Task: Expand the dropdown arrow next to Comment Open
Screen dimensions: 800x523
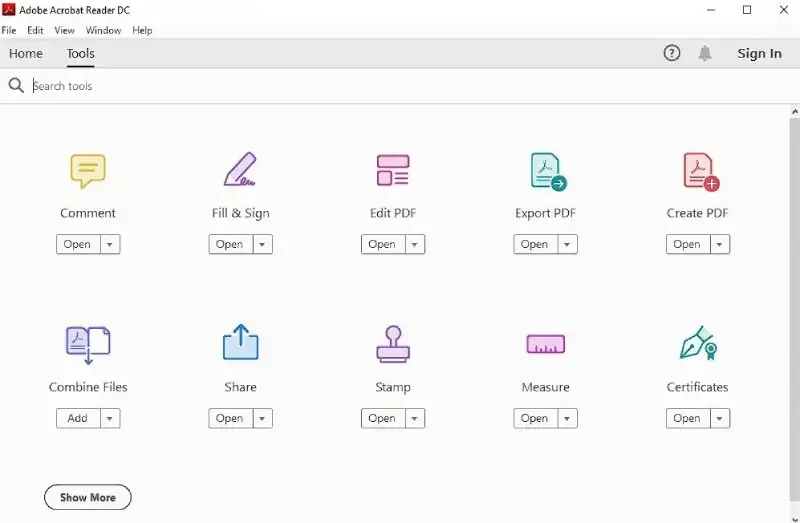Action: [110, 245]
